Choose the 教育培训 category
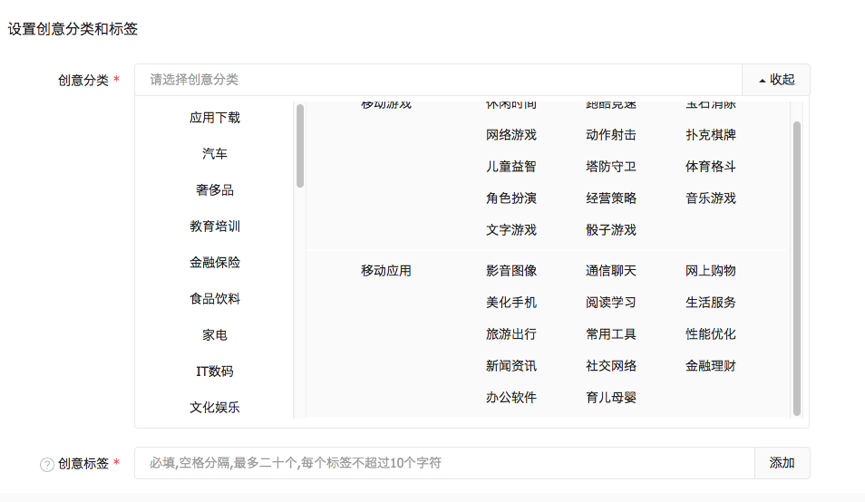The width and height of the screenshot is (865, 502). (x=215, y=227)
